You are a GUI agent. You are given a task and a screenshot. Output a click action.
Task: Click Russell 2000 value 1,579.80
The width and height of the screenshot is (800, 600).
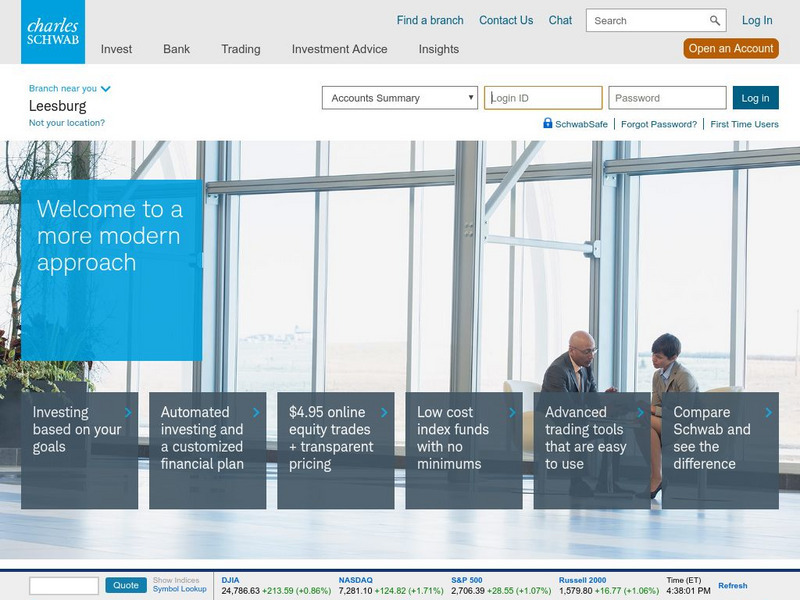576,591
